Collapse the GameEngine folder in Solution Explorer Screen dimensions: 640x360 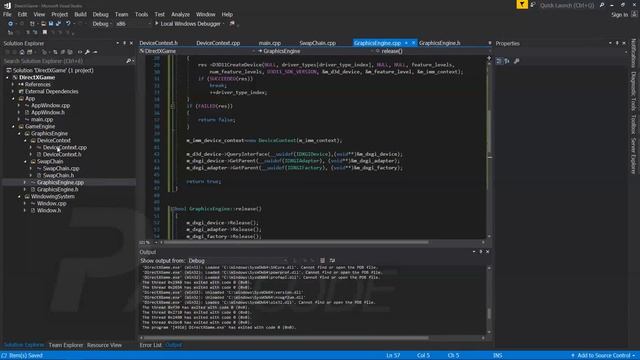coord(13,127)
